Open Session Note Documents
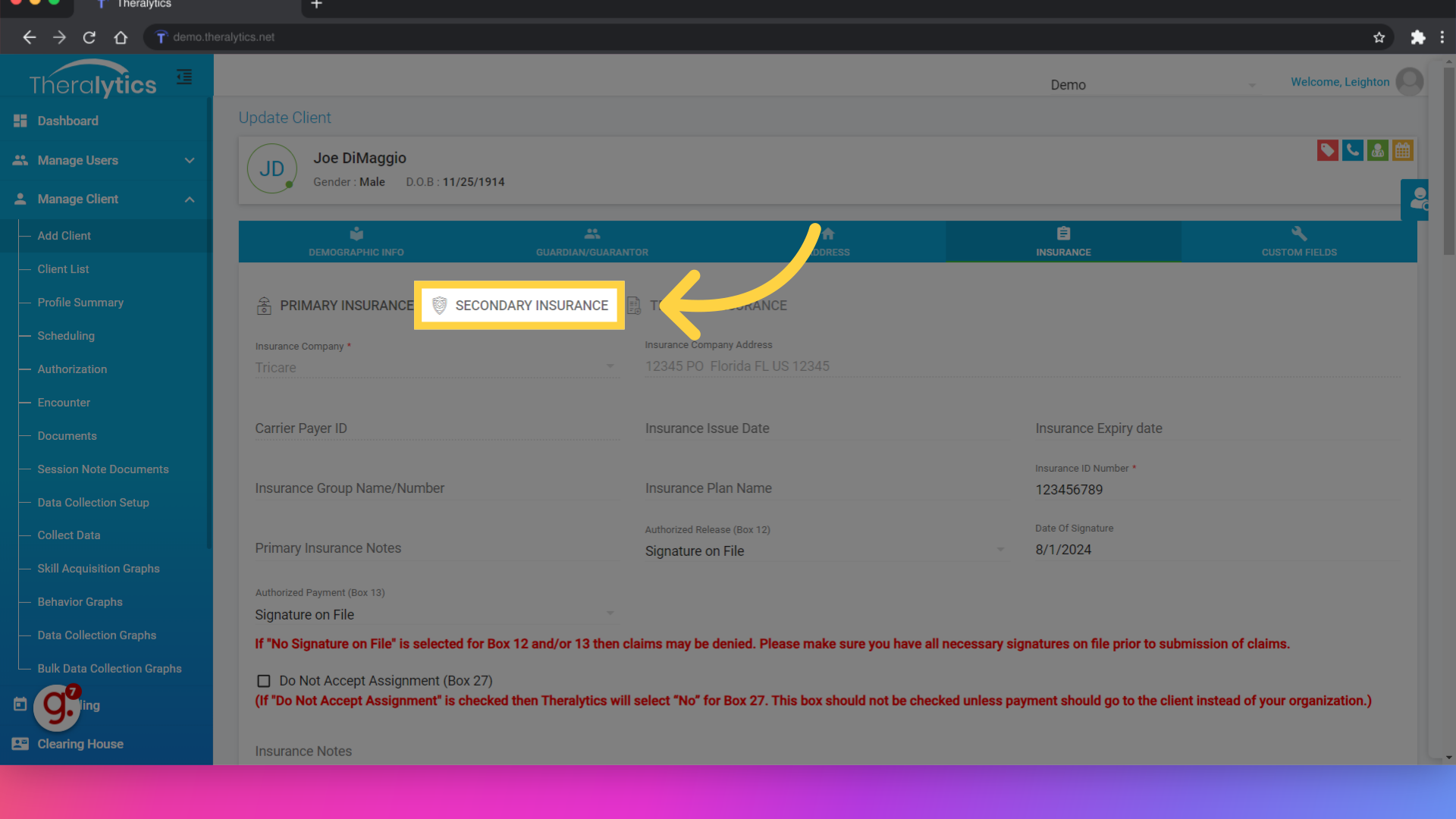1456x819 pixels. pyautogui.click(x=103, y=469)
